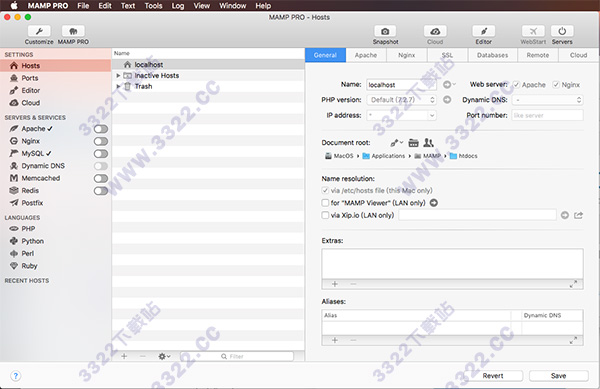
Task: Switch to the SSL tab
Action: tap(447, 55)
